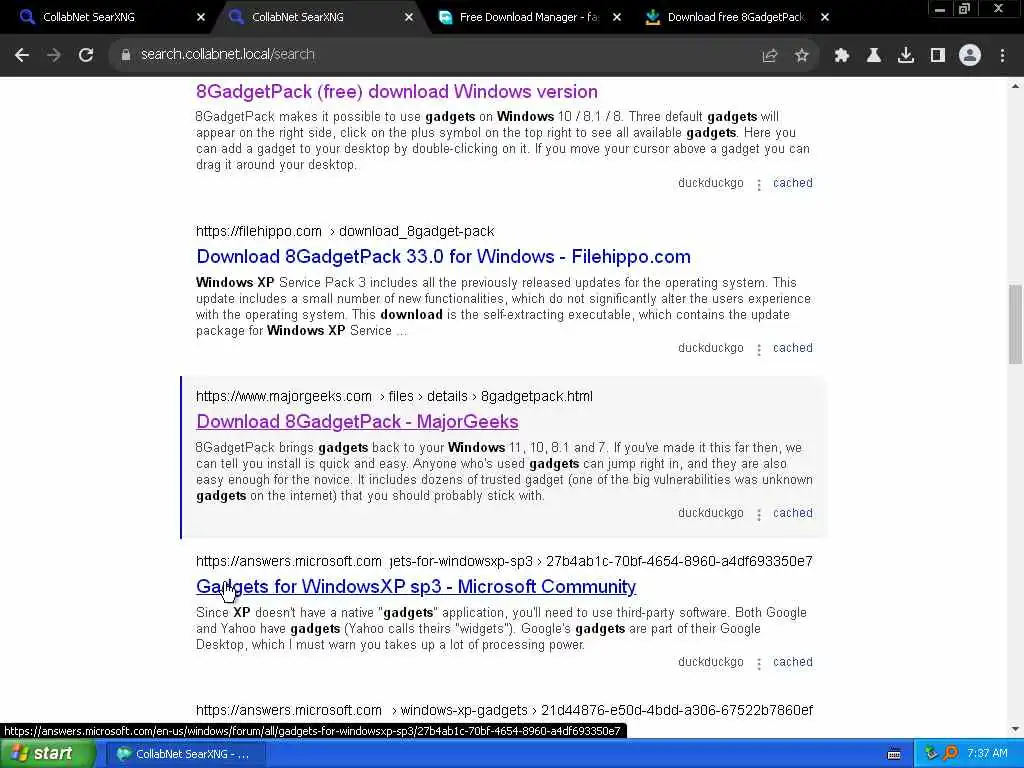This screenshot has height=768, width=1024.
Task: Click the page vertical scrollbar thumb
Action: pos(1015,325)
